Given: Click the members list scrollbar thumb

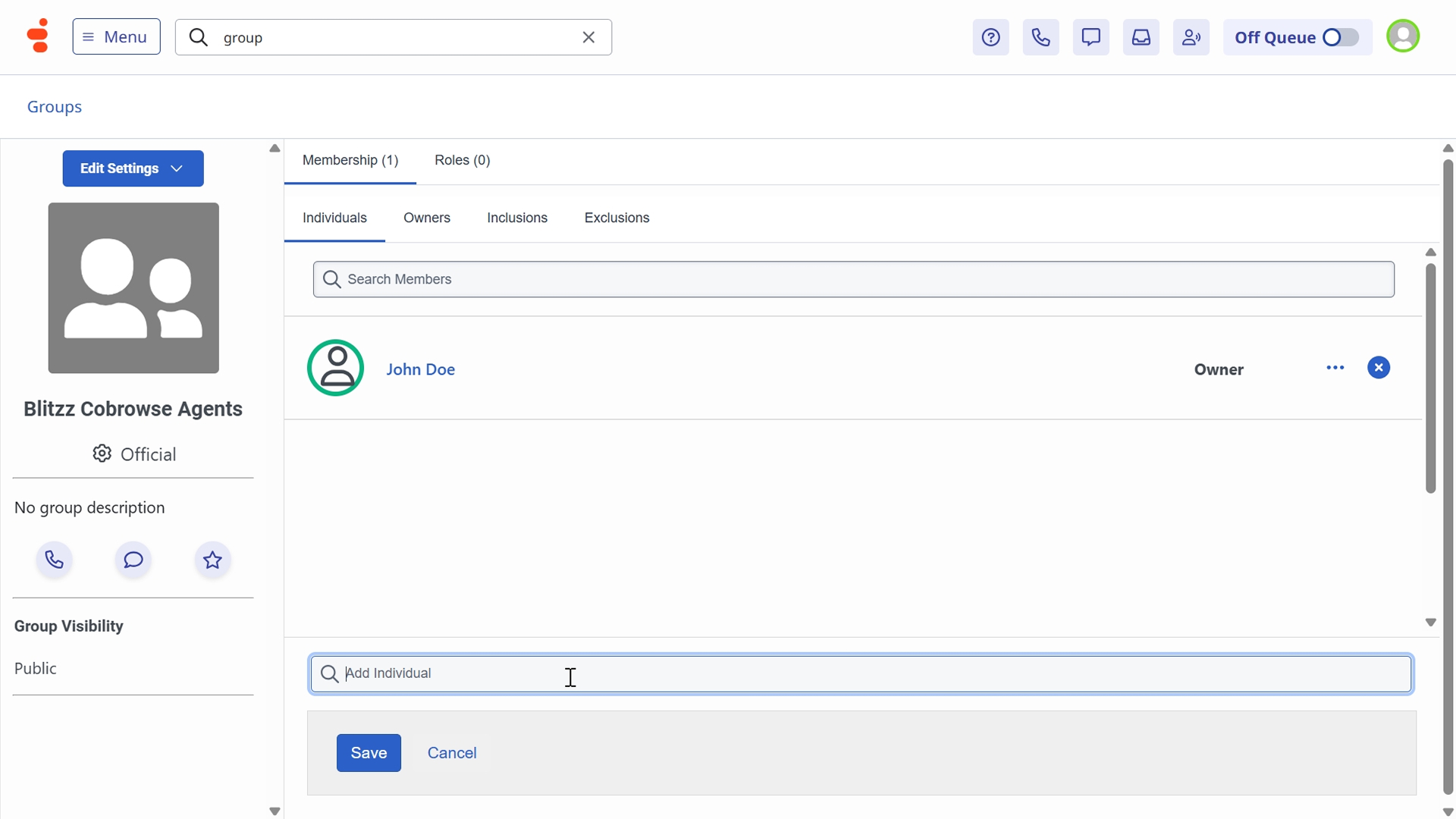Looking at the screenshot, I should pos(1430,379).
